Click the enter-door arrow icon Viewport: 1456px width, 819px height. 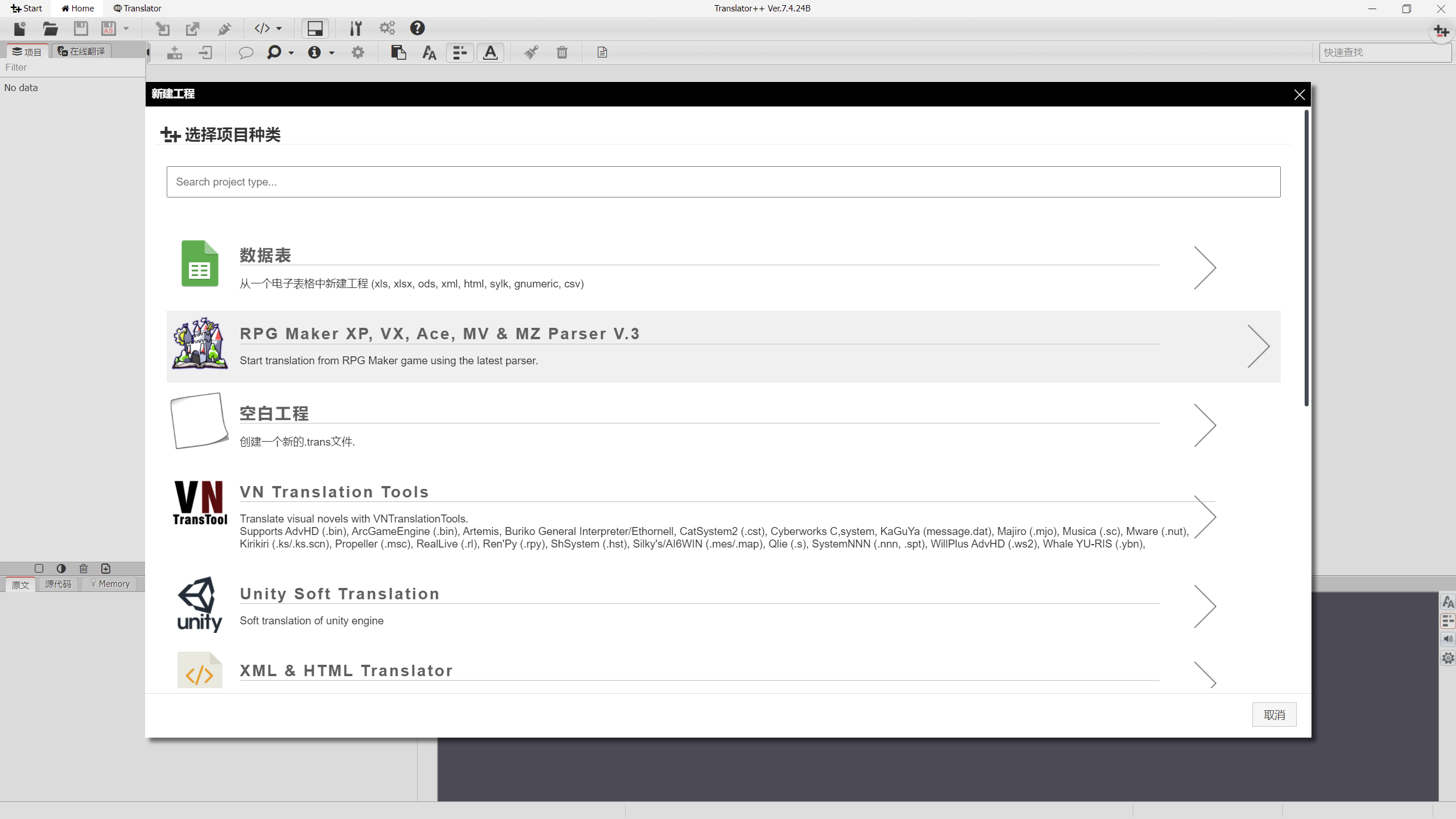tap(205, 52)
